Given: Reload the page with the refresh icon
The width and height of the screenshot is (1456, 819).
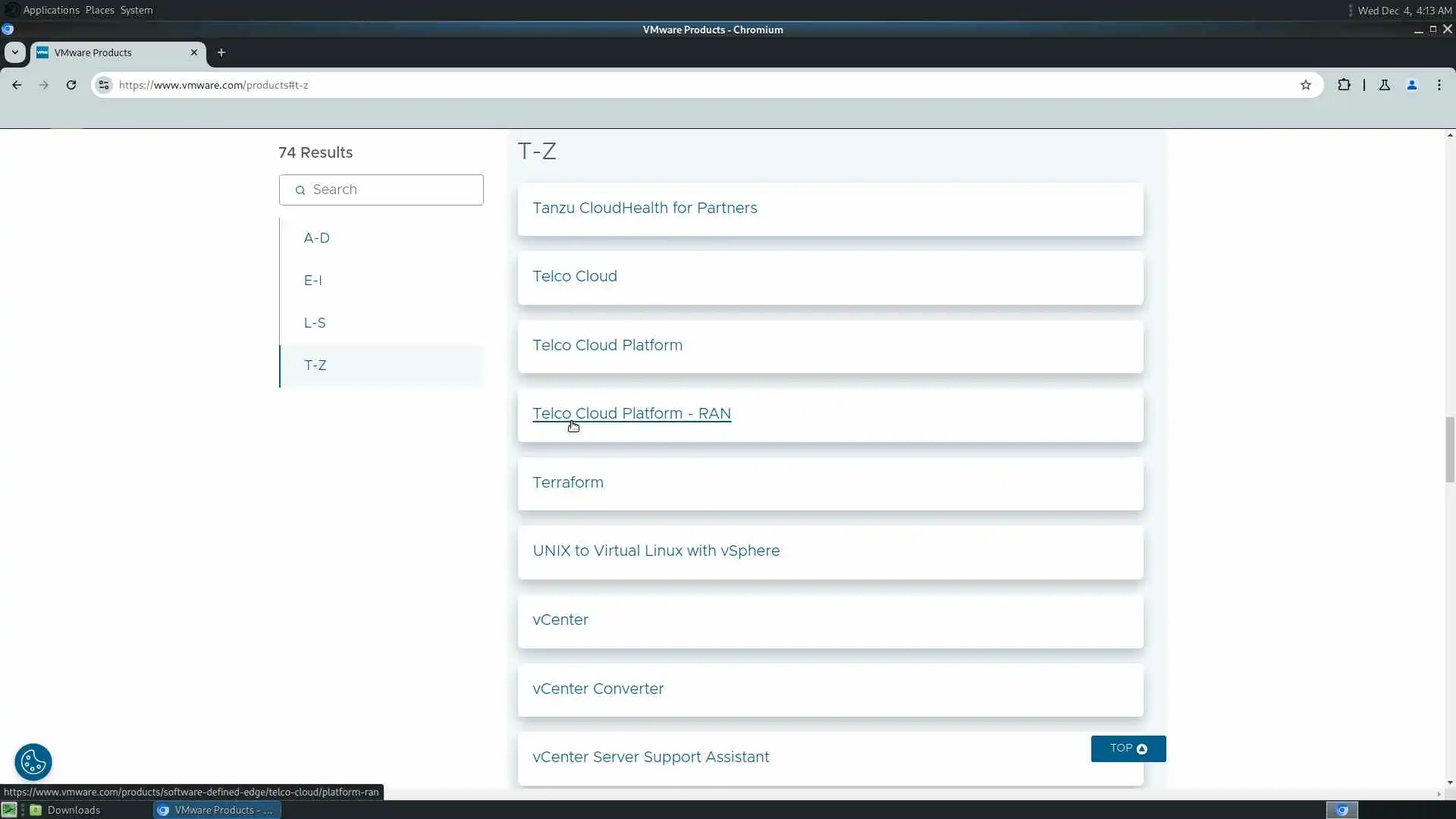Looking at the screenshot, I should [71, 85].
